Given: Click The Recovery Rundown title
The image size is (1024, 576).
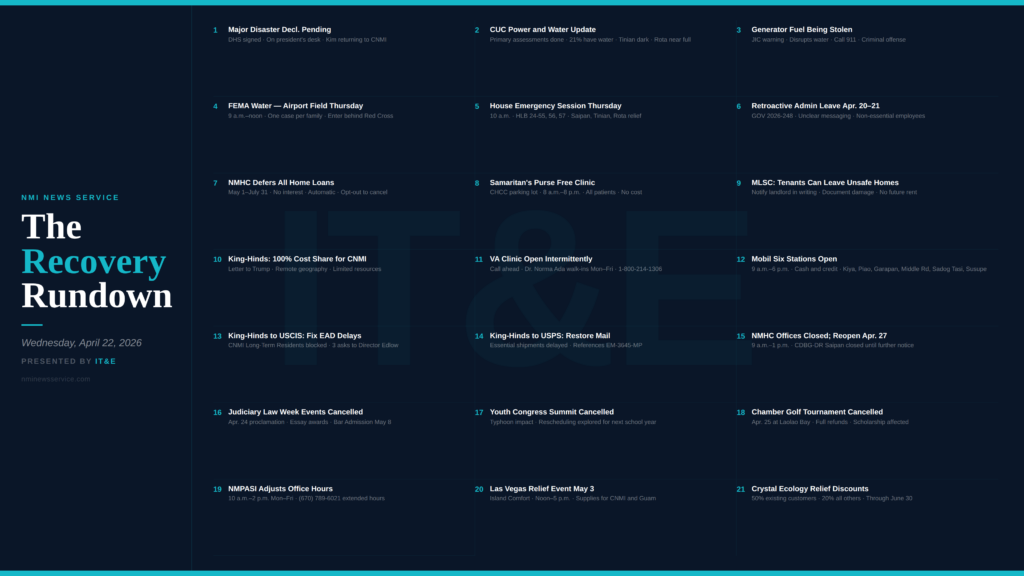Looking at the screenshot, I should [96, 261].
